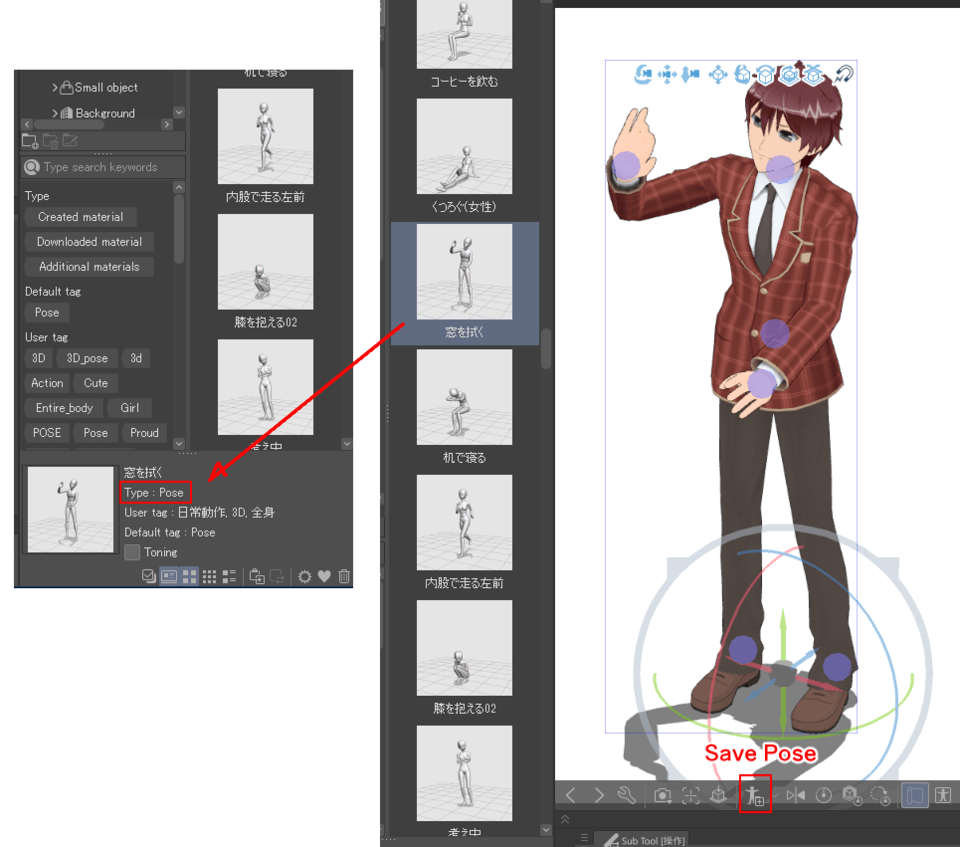This screenshot has width=960, height=847.
Task: Click focus on editing target icon
Action: [x=690, y=795]
